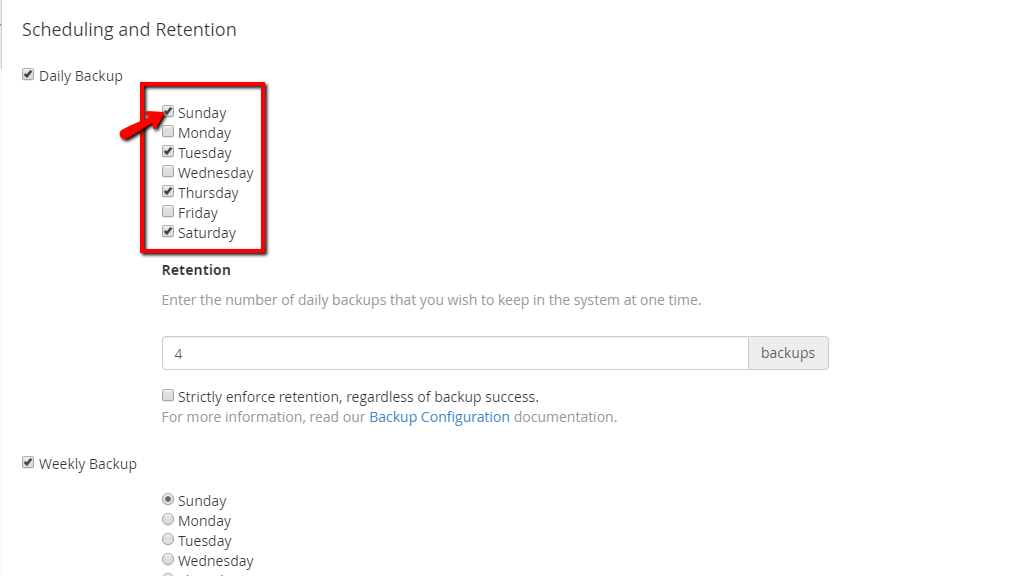Click the 'Retention' heading text
Viewport: 1024px width, 576px height.
pyautogui.click(x=196, y=270)
